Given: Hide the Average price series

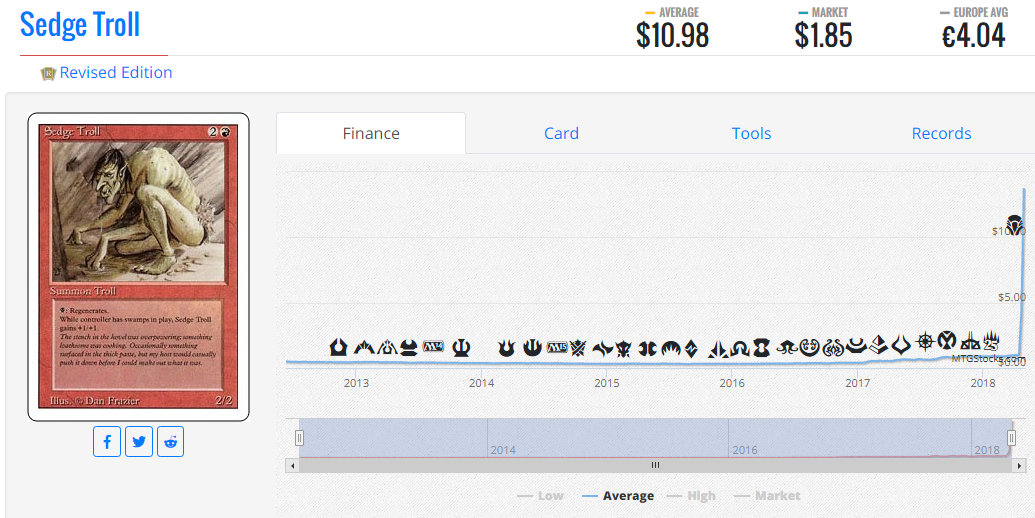Looking at the screenshot, I should tap(618, 496).
